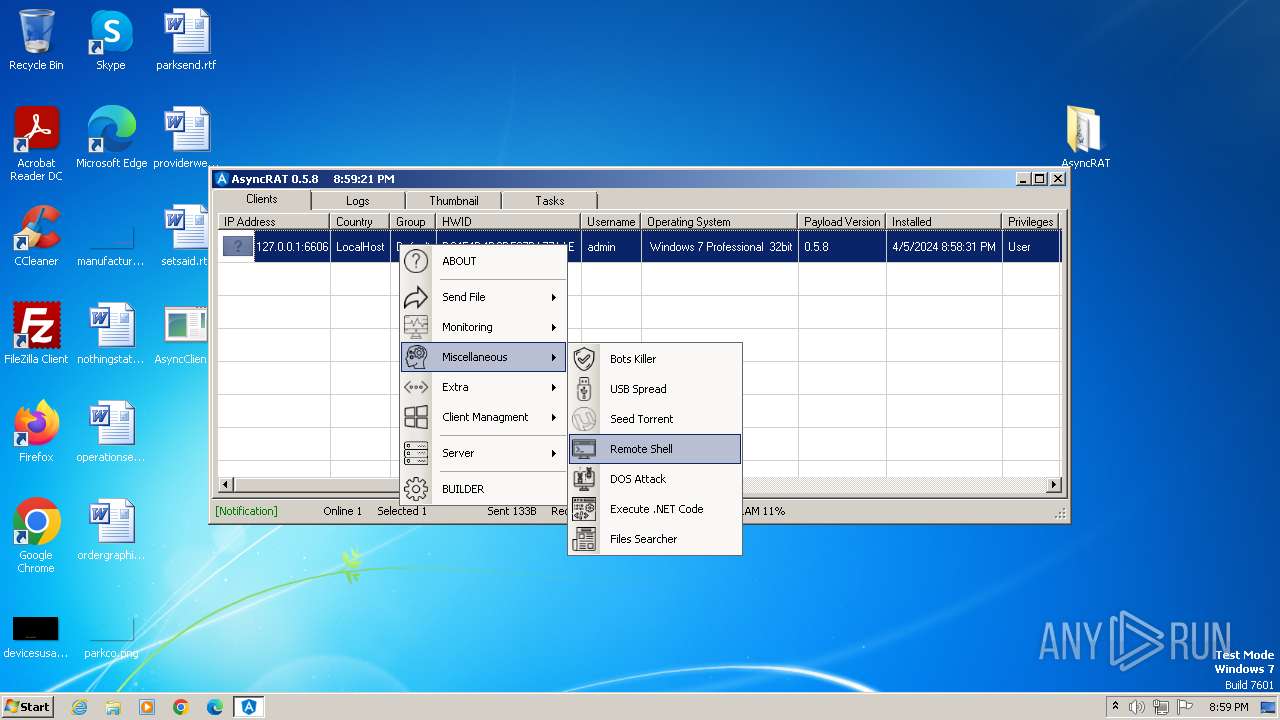This screenshot has height=720, width=1280.
Task: Choose Execute .NET Code menu entry
Action: pyautogui.click(x=655, y=509)
